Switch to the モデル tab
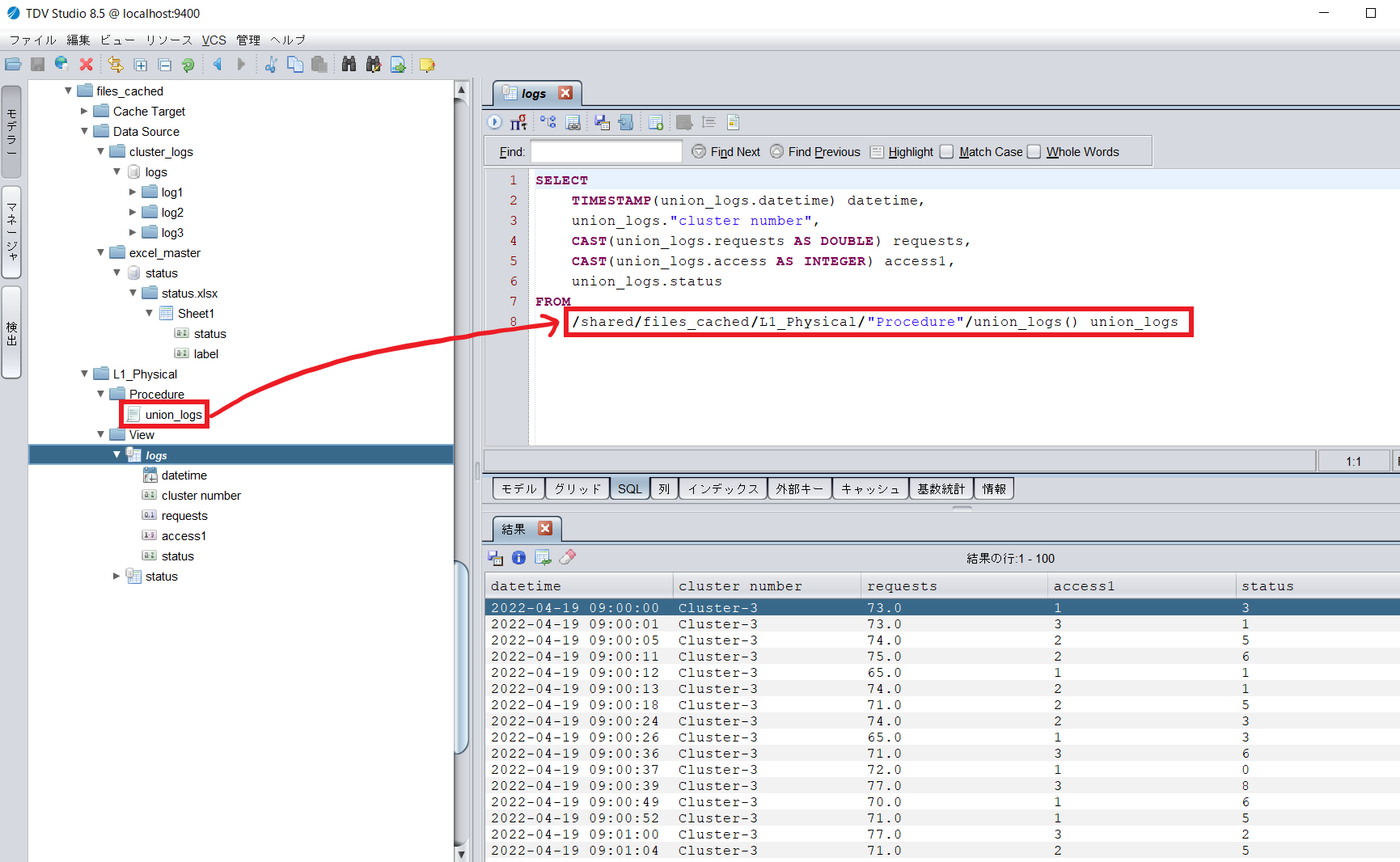Viewport: 1400px width, 862px height. click(x=518, y=488)
